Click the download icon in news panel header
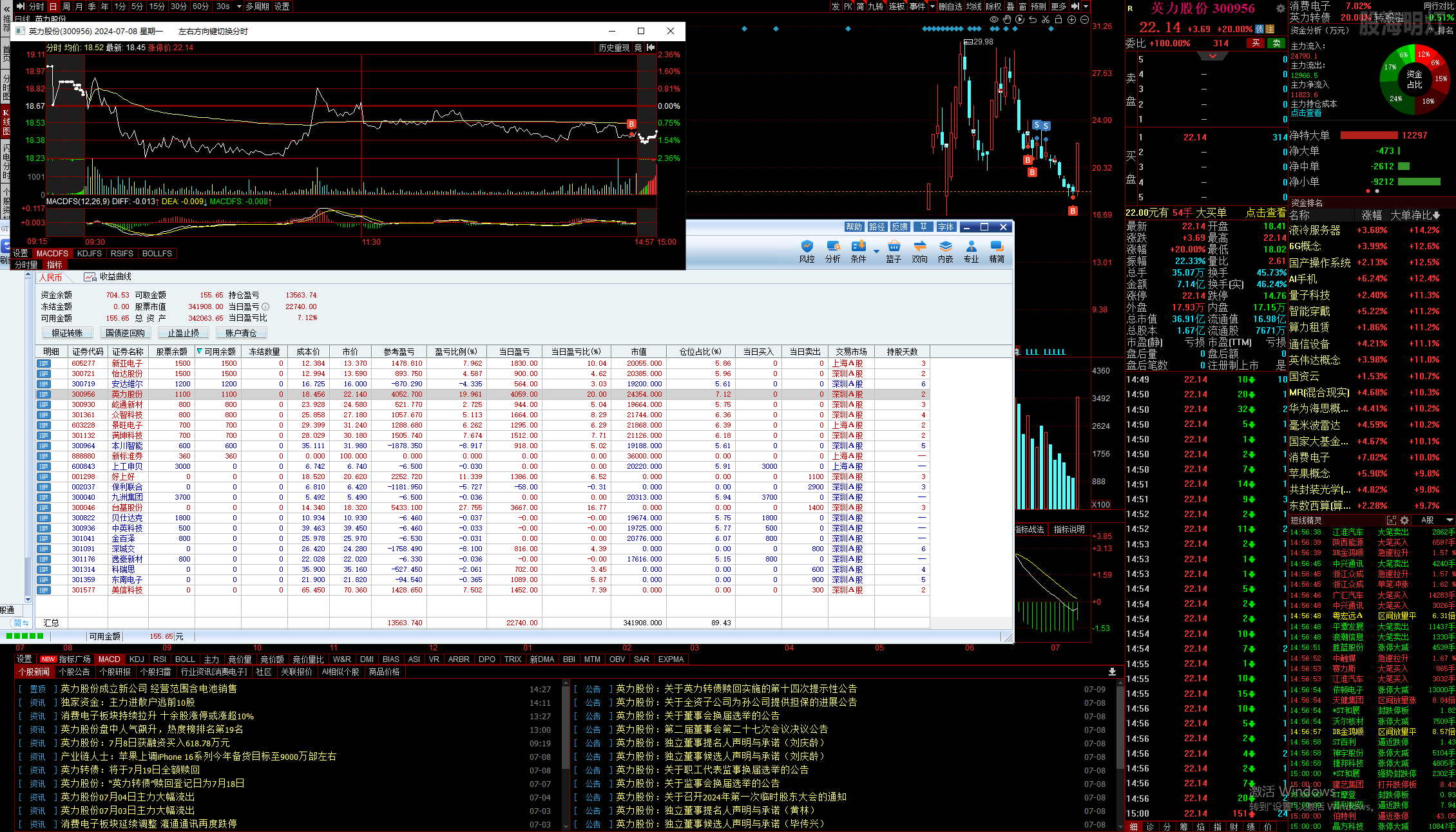Screen dimensions: 1456x832 pyautogui.click(x=1112, y=672)
